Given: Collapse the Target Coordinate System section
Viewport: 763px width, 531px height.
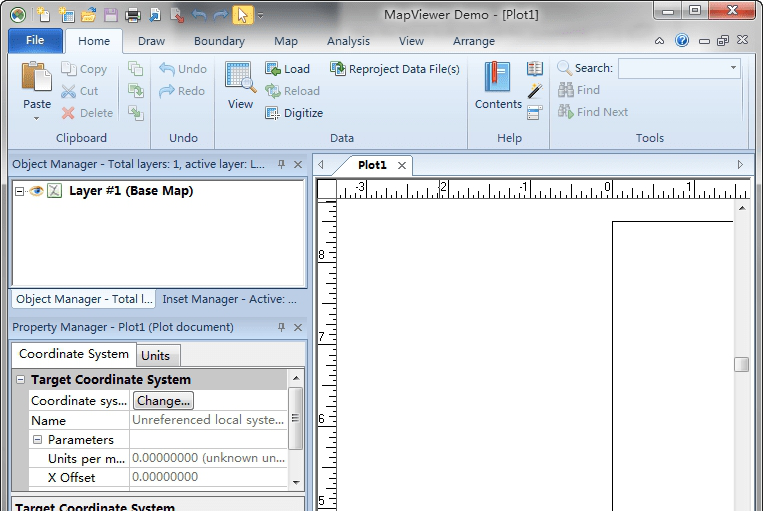Looking at the screenshot, I should (21, 380).
